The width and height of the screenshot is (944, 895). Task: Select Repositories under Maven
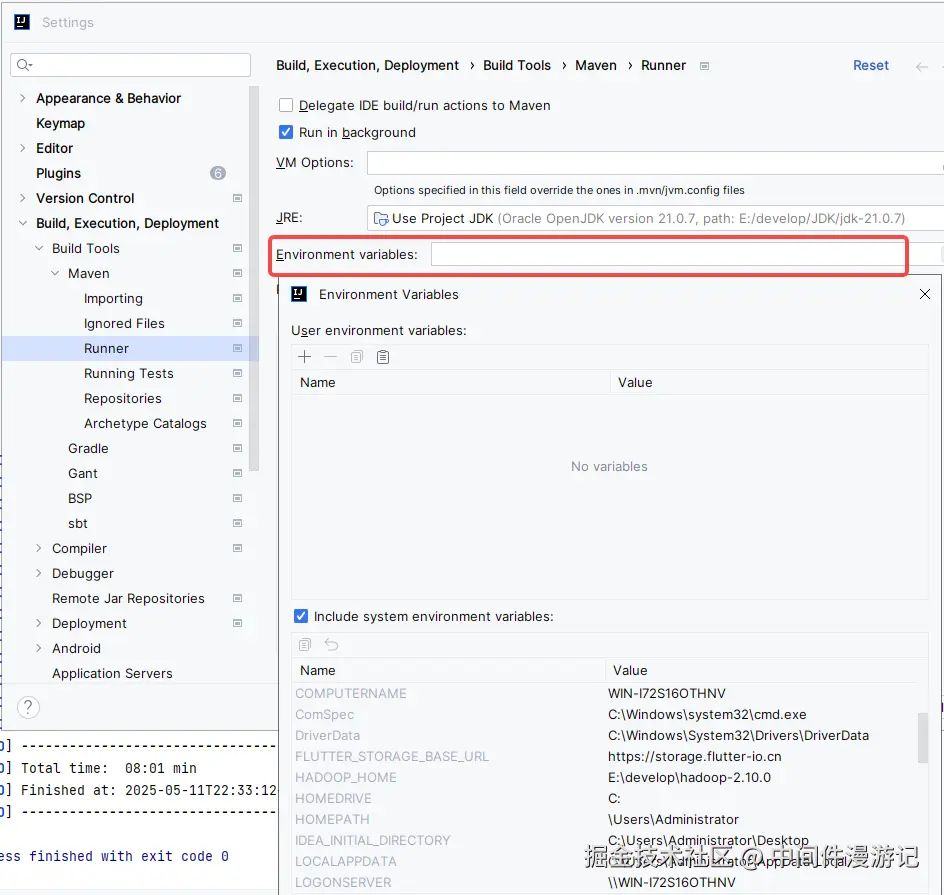click(123, 398)
